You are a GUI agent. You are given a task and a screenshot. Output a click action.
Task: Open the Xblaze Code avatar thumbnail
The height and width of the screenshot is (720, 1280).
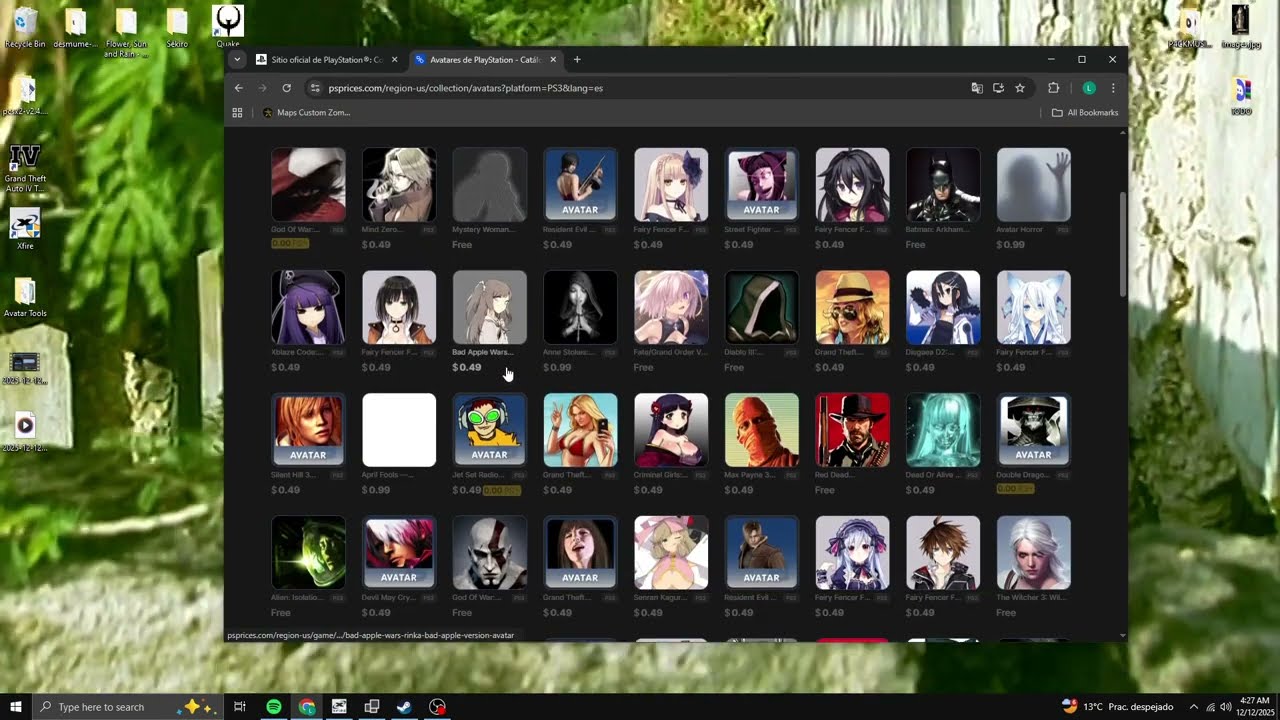[x=308, y=307]
